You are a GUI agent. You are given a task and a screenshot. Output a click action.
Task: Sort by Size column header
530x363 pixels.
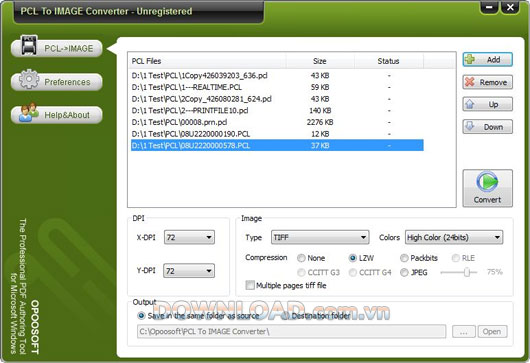[x=320, y=61]
